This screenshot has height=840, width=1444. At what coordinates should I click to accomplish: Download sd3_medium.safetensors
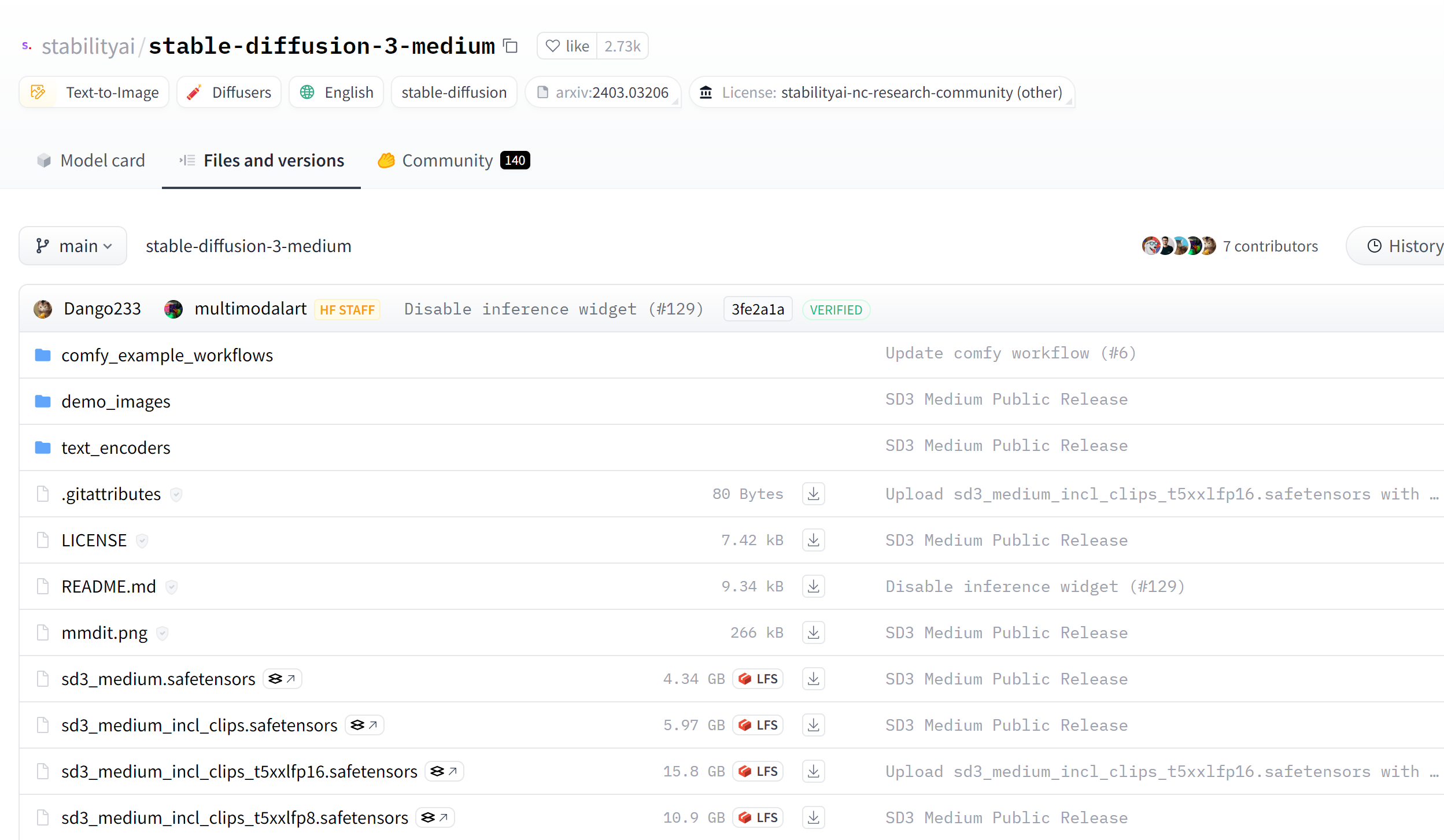(x=813, y=679)
